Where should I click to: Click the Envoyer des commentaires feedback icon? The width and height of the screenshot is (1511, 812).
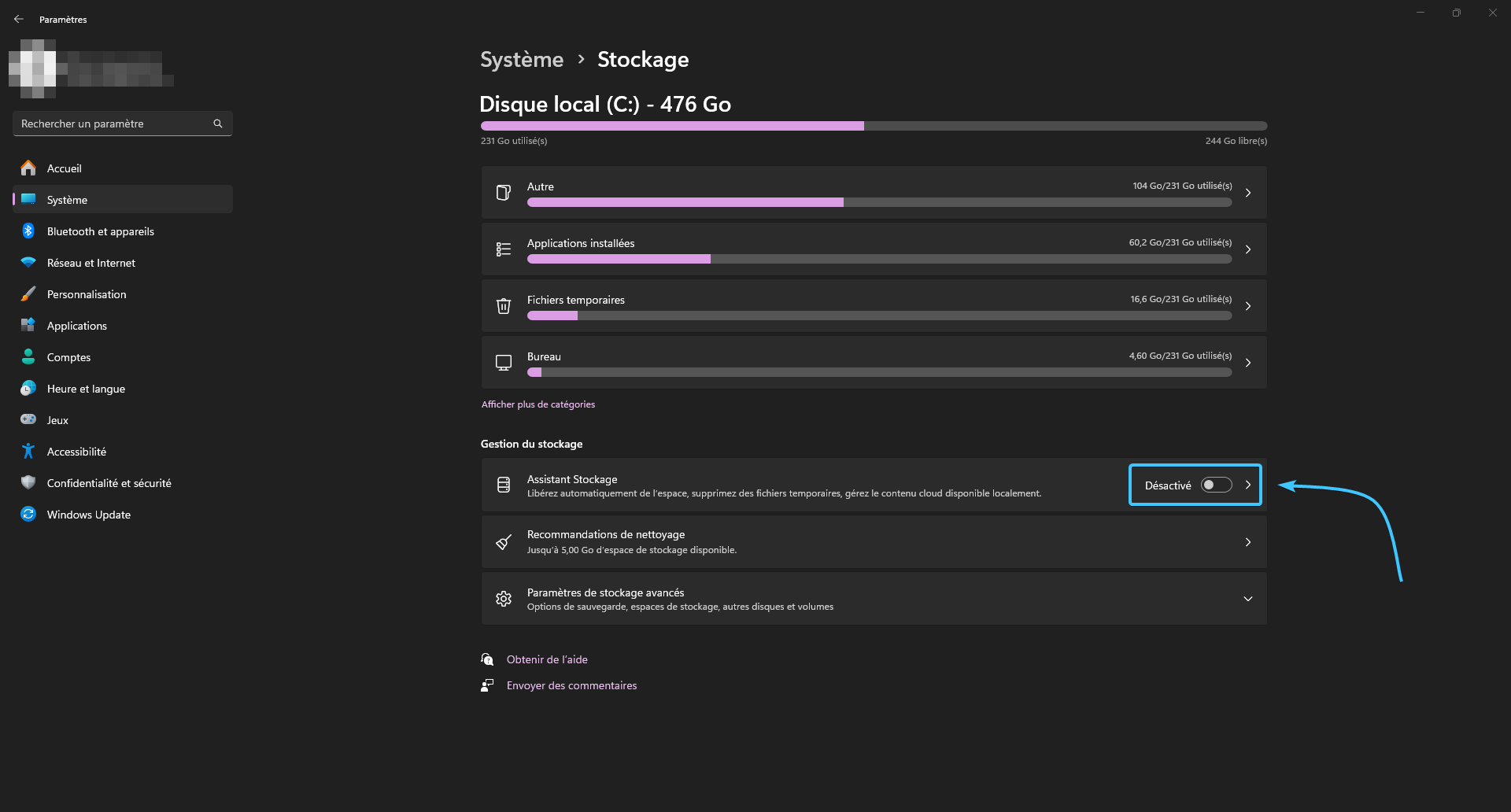(x=487, y=685)
